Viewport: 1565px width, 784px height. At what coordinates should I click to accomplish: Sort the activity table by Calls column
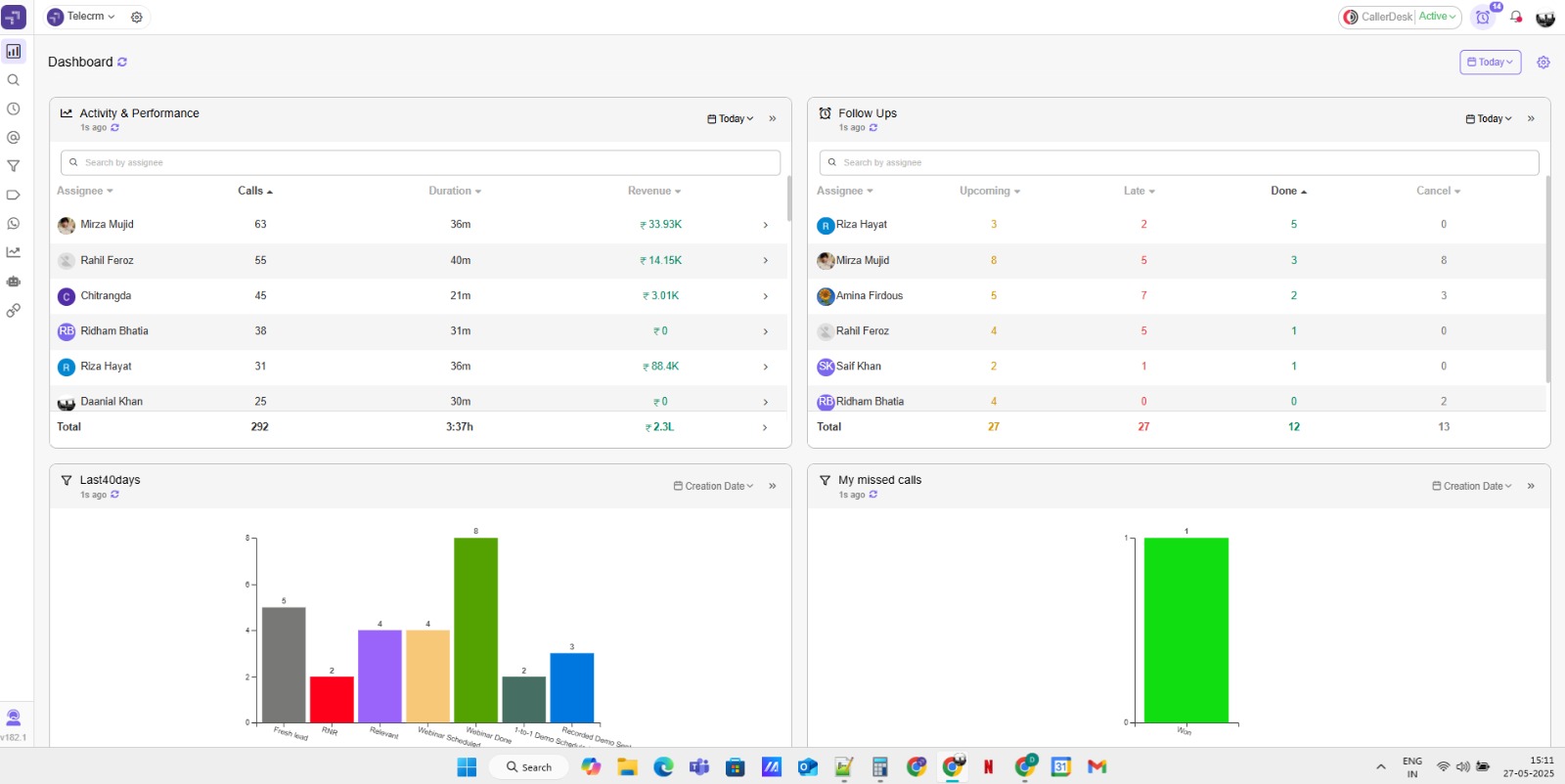click(x=254, y=192)
